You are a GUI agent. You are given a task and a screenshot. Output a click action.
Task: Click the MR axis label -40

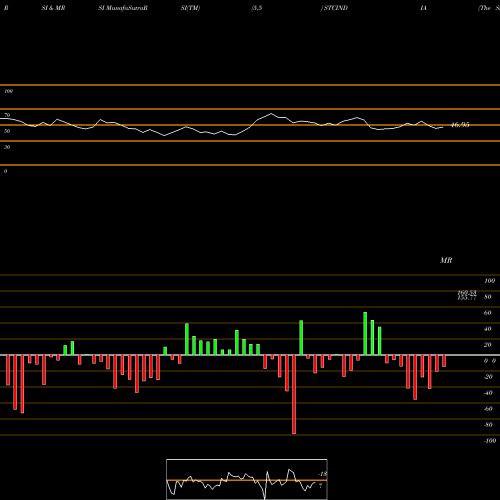click(488, 393)
